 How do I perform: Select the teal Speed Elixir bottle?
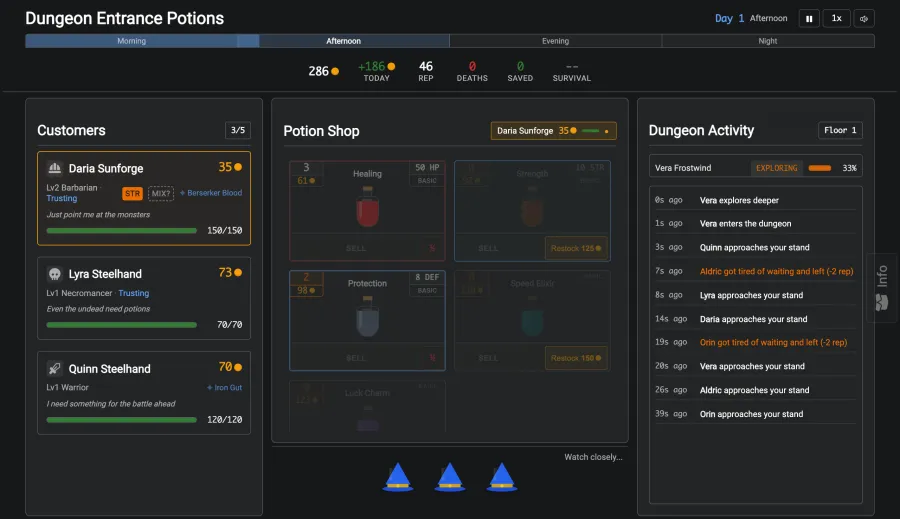pyautogui.click(x=532, y=316)
